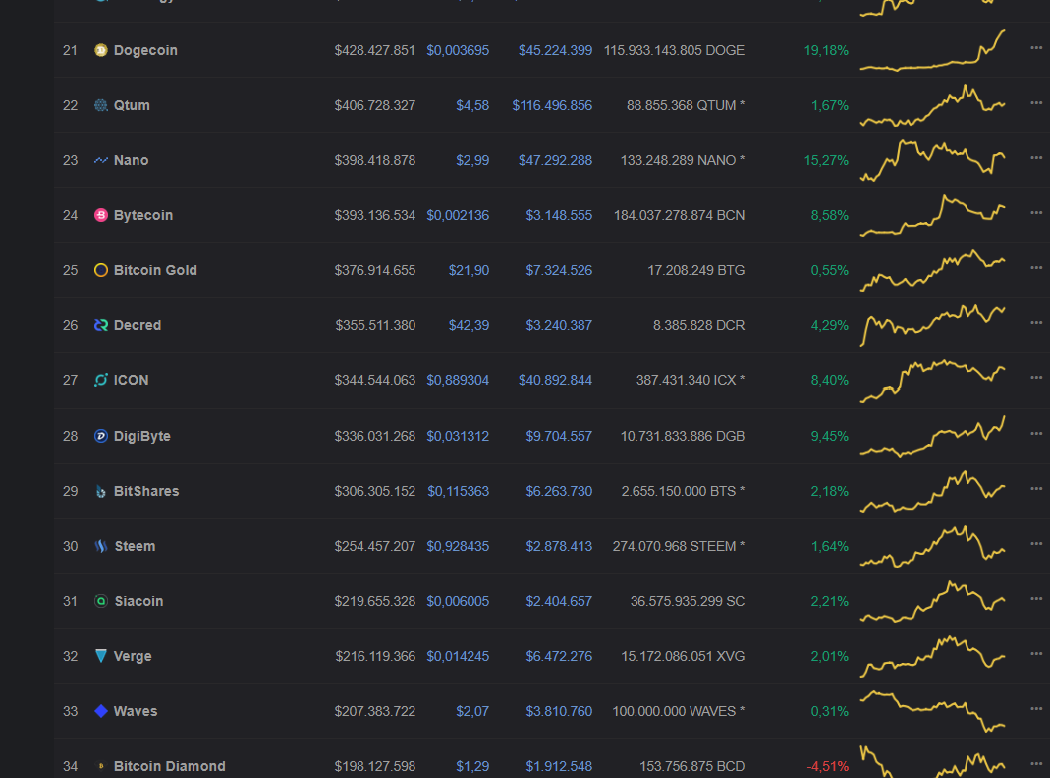Select the Dogecoin market cap $428.427.851
The height and width of the screenshot is (778, 1050).
(x=375, y=50)
